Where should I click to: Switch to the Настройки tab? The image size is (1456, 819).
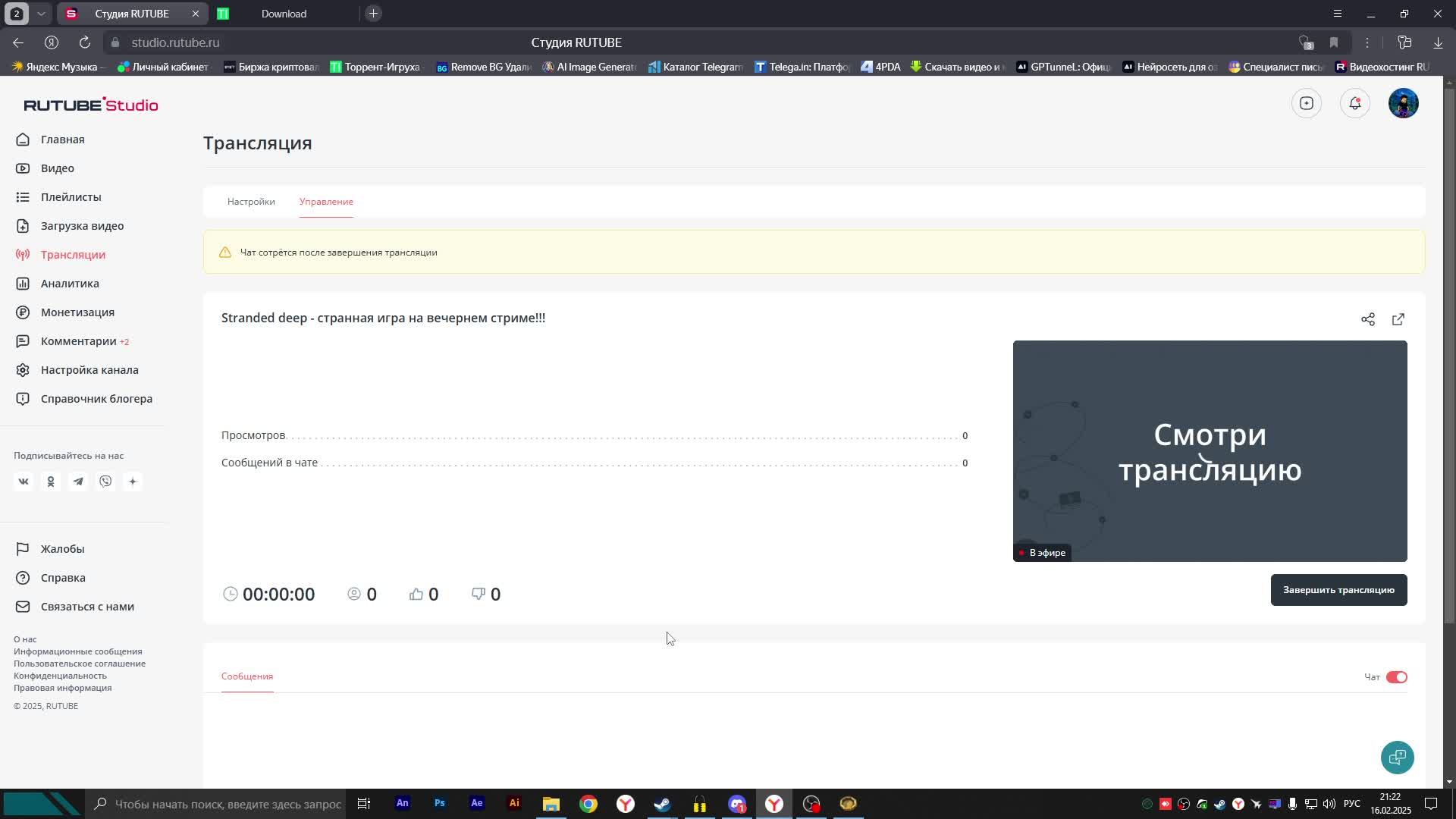(x=251, y=202)
